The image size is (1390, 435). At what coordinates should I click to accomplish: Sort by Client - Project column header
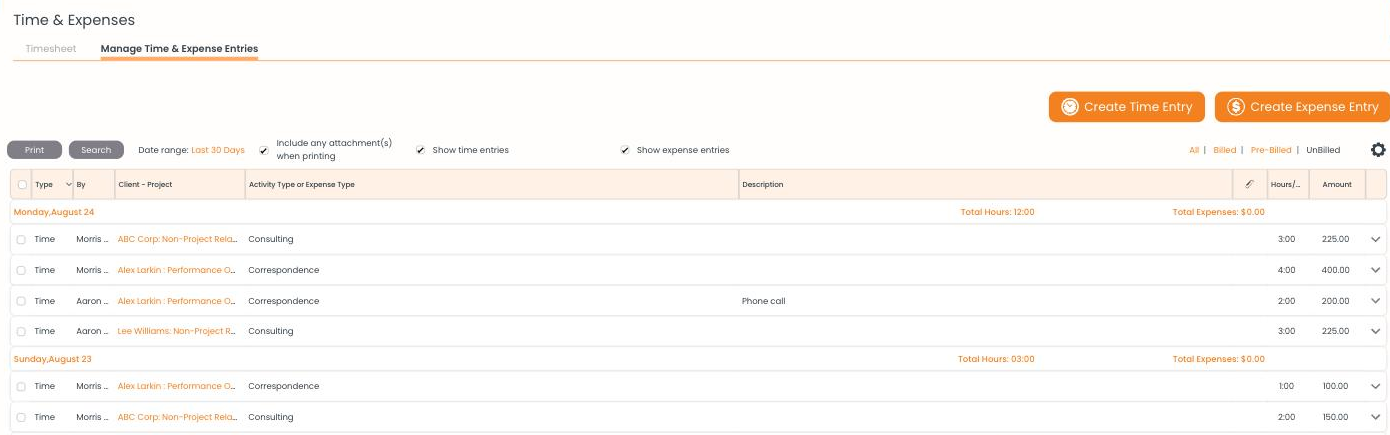coord(145,185)
